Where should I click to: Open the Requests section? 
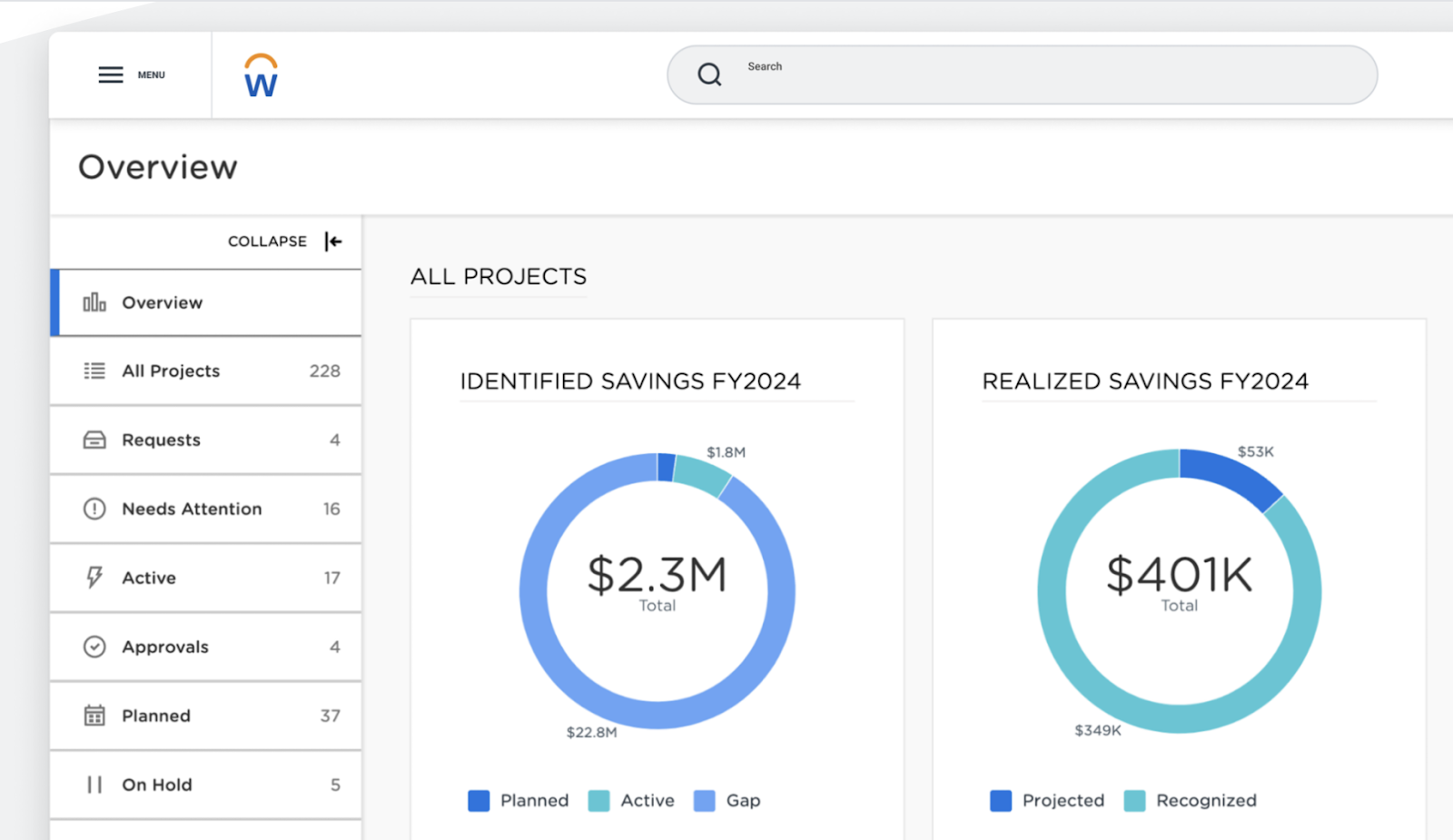point(161,440)
